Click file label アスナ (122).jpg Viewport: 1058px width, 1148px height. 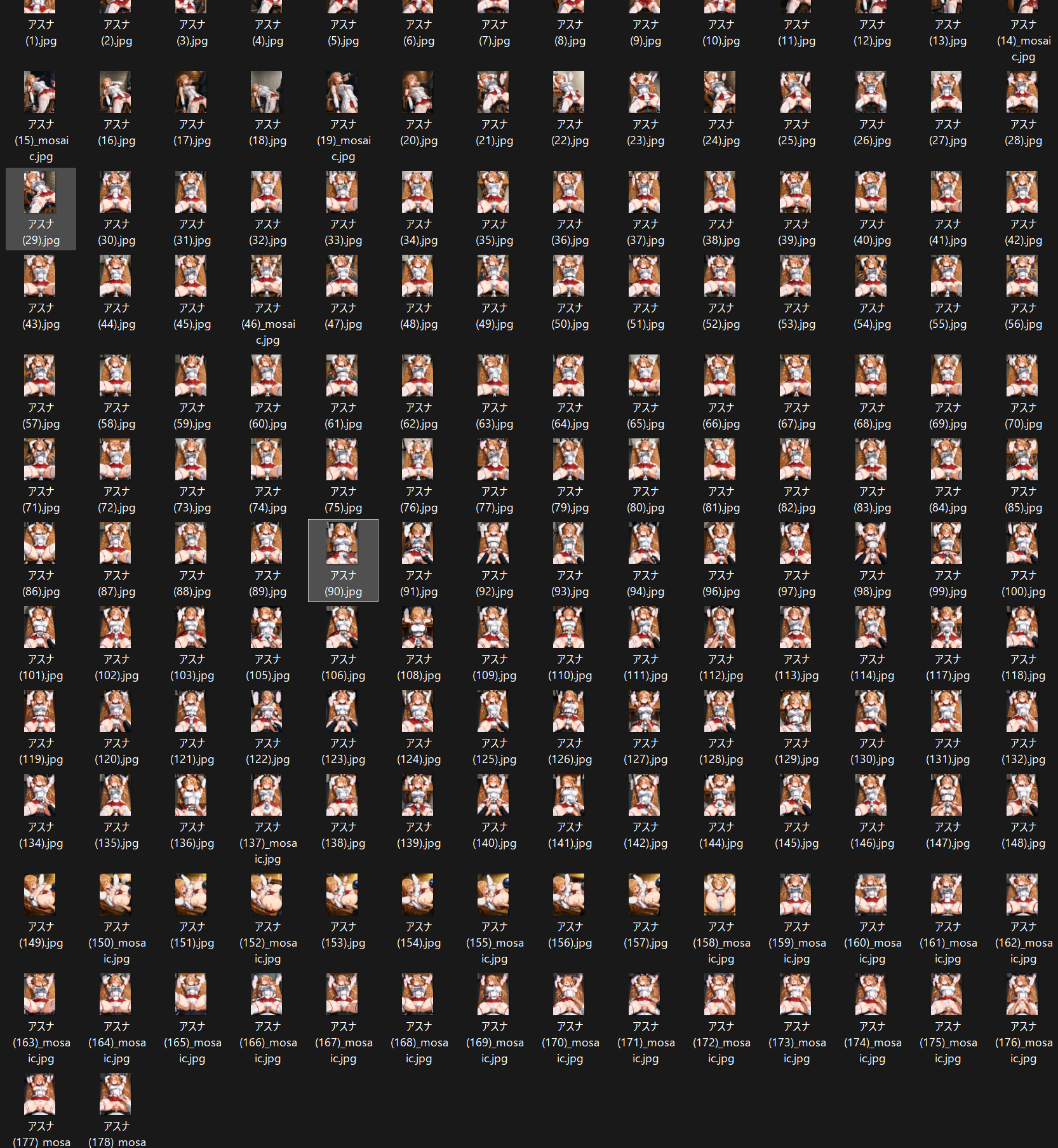tap(267, 751)
